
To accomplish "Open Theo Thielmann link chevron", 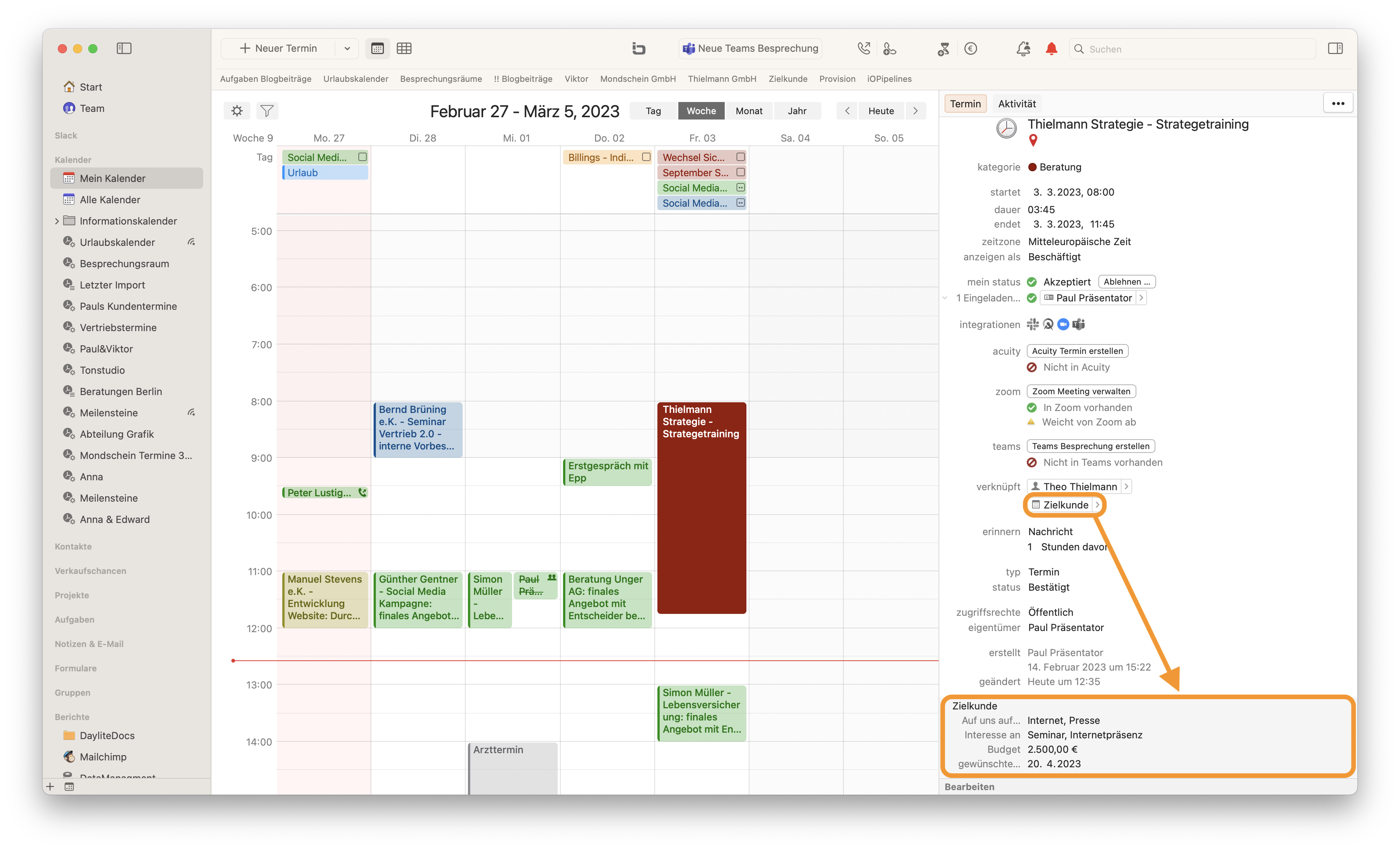I will [1126, 487].
